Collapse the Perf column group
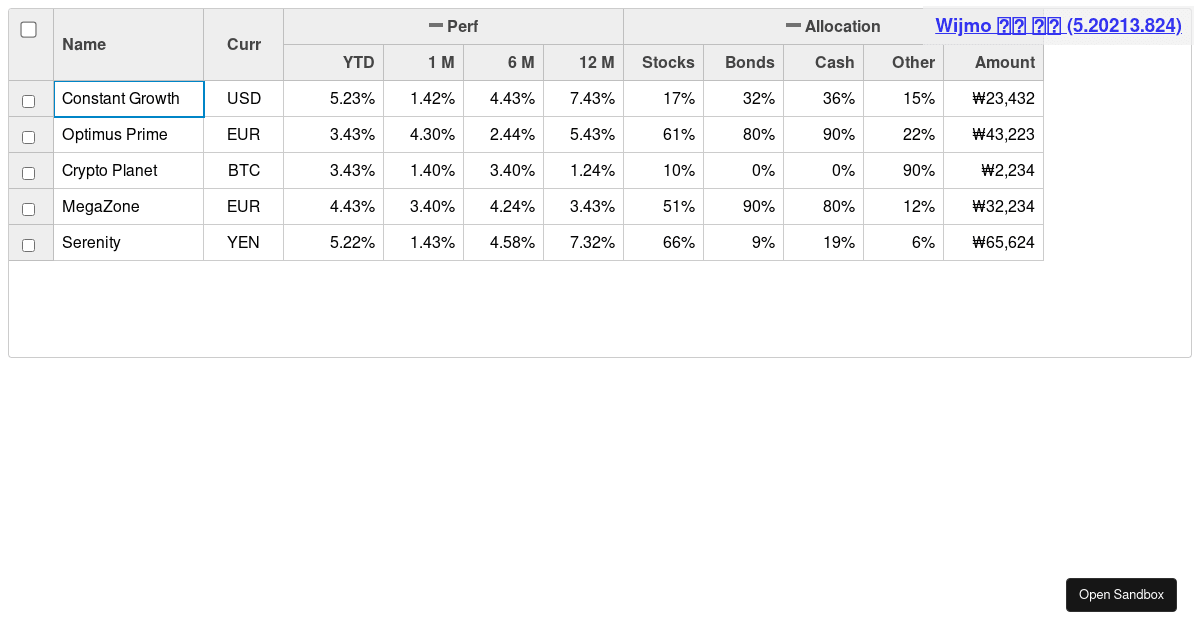Viewport: 1200px width, 630px height. (436, 26)
